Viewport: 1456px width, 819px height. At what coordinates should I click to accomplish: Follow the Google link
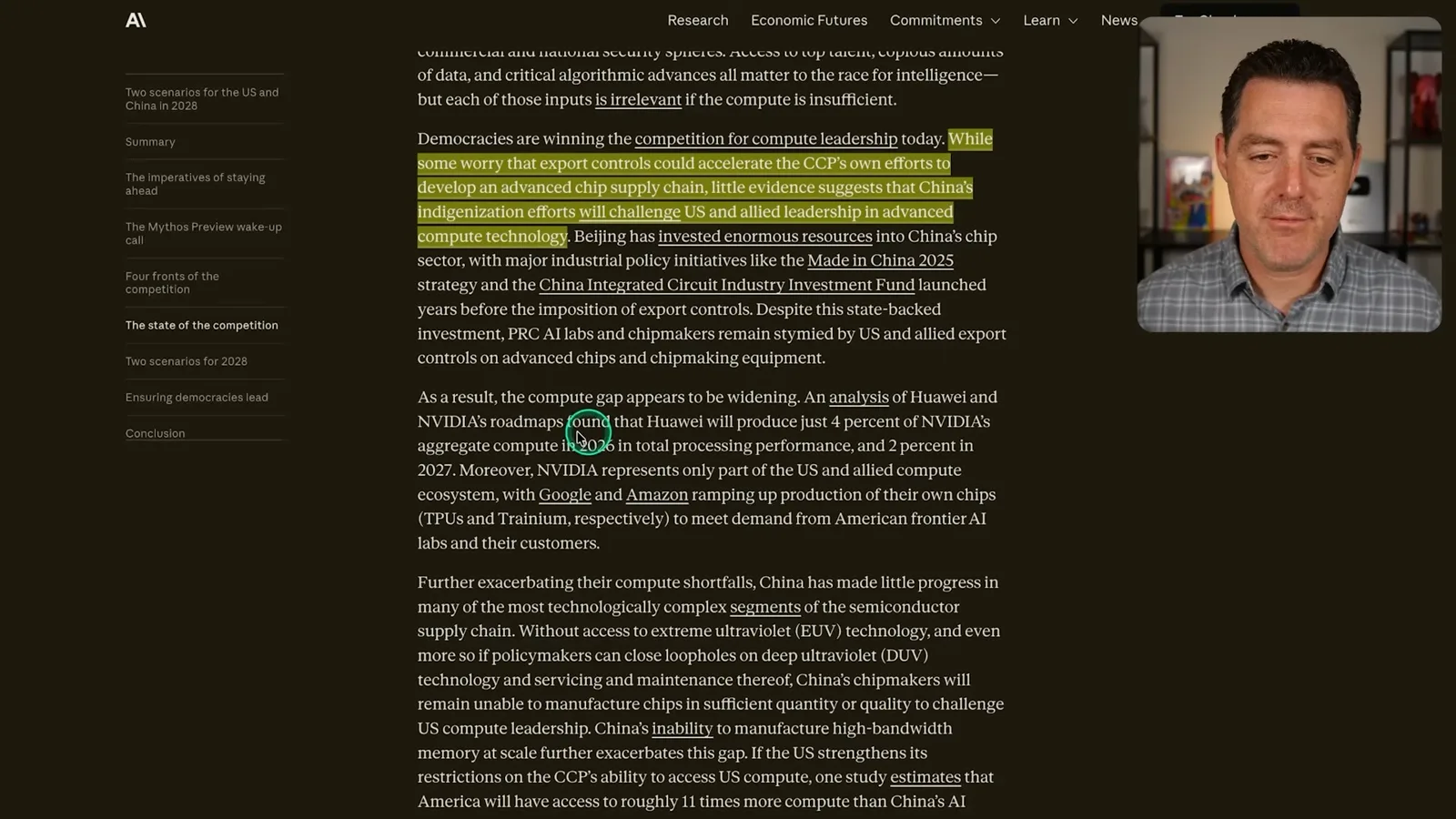(x=565, y=495)
